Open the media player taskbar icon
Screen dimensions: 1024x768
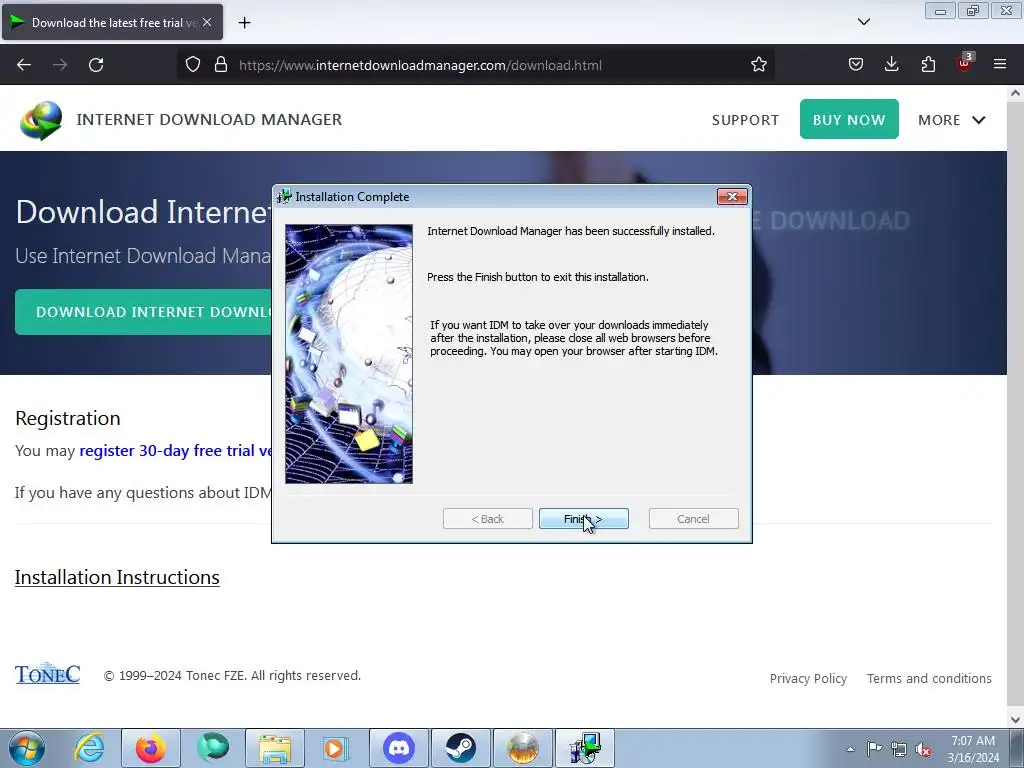click(x=336, y=748)
